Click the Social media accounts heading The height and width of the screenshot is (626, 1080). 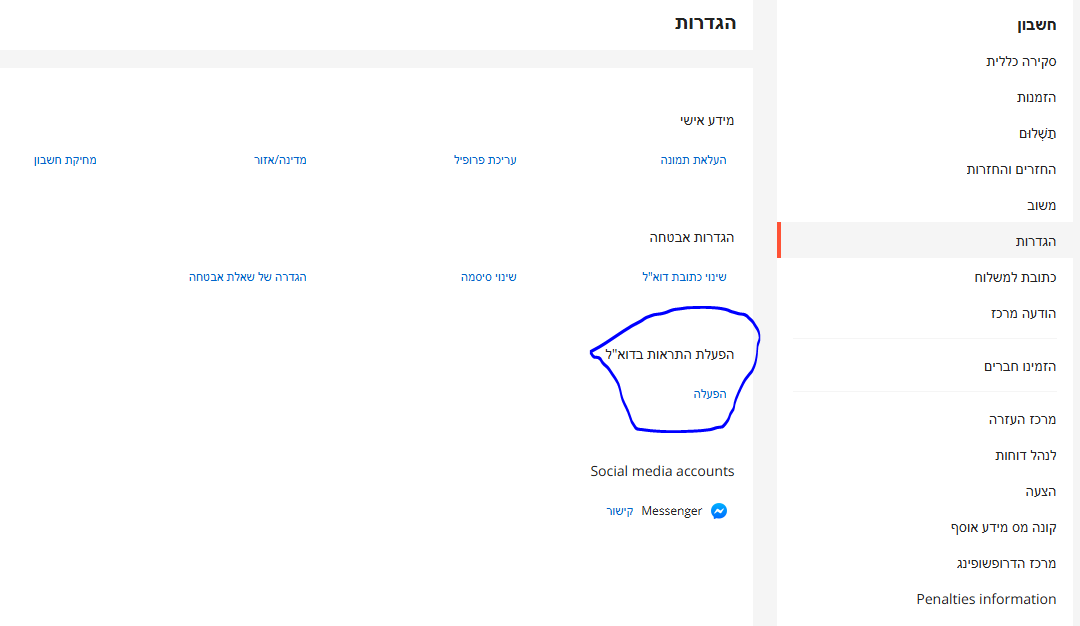[662, 471]
